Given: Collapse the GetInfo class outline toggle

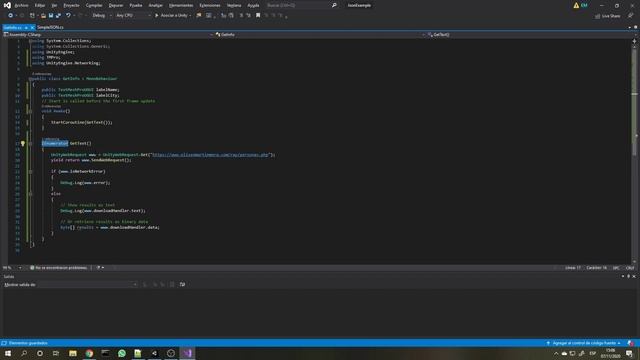Looking at the screenshot, I should pyautogui.click(x=30, y=79).
